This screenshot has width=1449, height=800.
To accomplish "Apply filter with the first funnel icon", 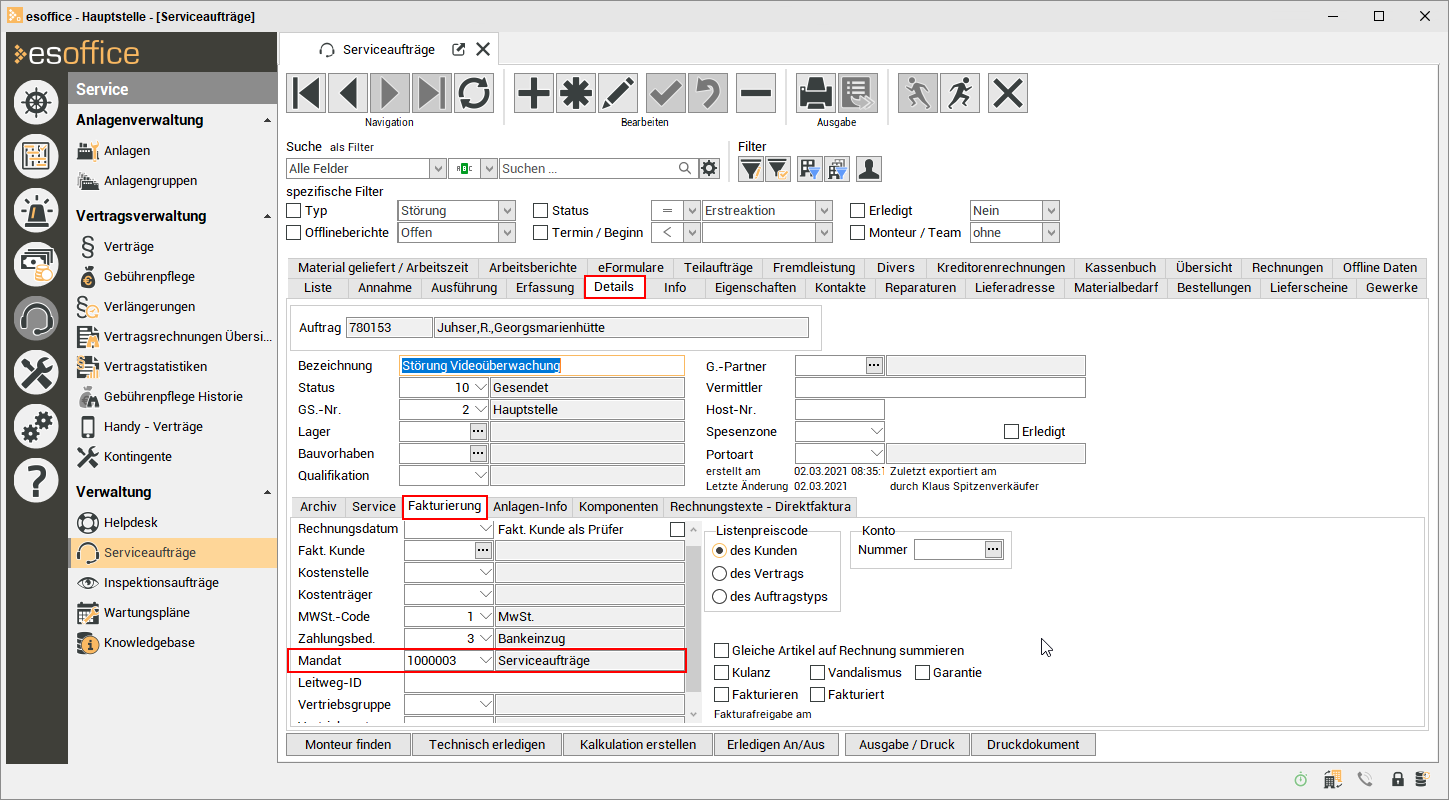I will [750, 169].
